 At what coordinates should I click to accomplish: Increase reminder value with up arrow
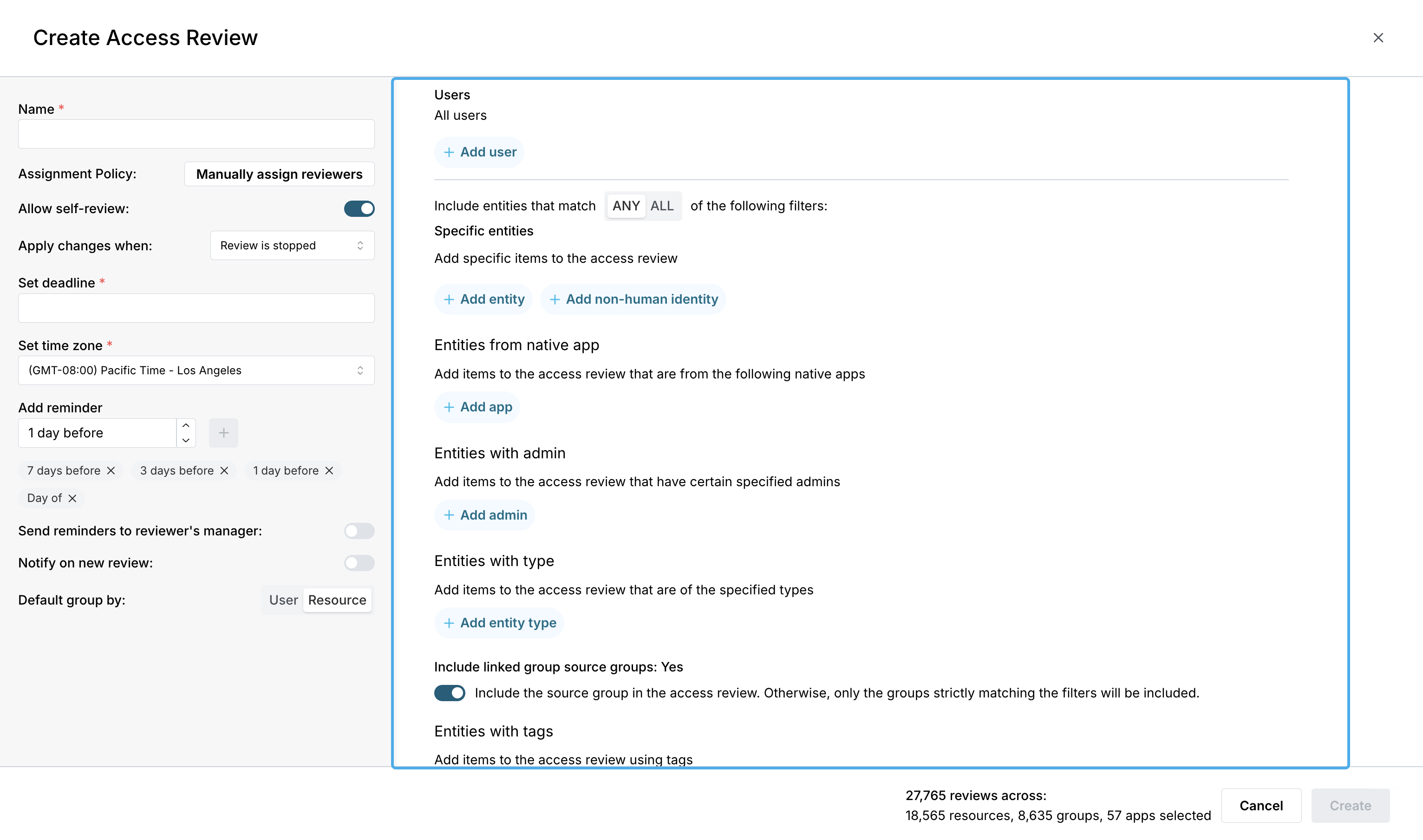pyautogui.click(x=186, y=426)
